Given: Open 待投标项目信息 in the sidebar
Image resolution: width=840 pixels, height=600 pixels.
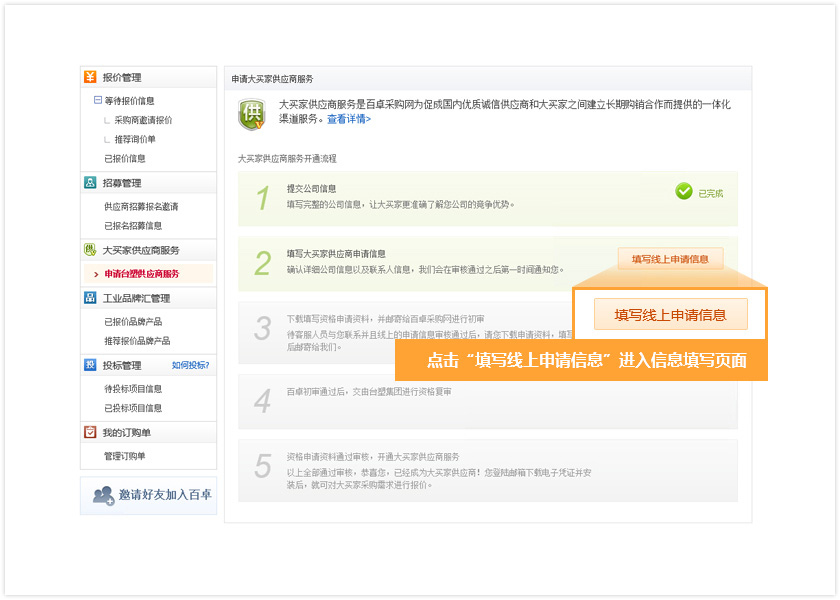Looking at the screenshot, I should pos(133,389).
